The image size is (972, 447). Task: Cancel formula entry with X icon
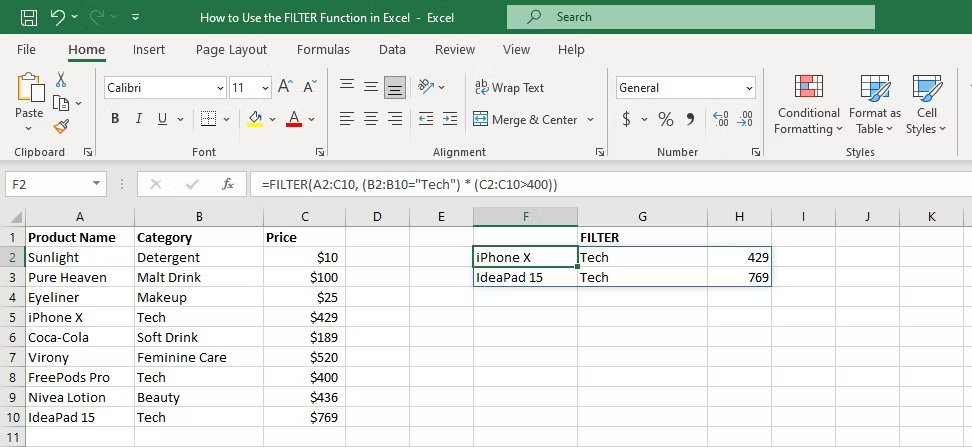click(156, 184)
